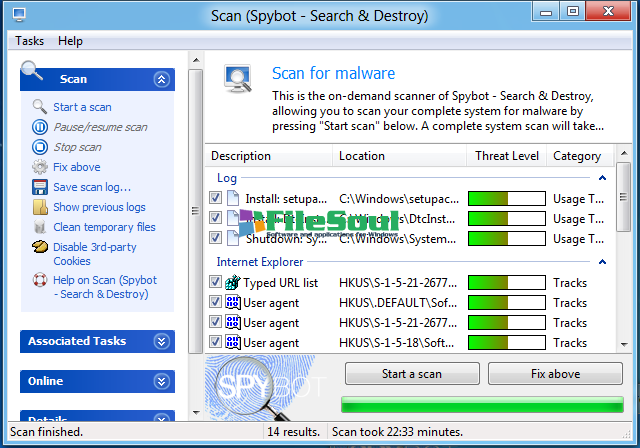Uncheck the Shutdown log entry checkbox
Viewport: 640px width, 448px height.
click(216, 238)
